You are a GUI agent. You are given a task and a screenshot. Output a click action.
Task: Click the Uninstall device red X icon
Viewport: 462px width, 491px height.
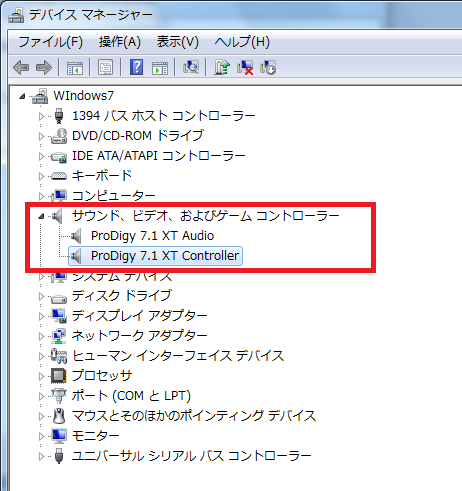245,67
